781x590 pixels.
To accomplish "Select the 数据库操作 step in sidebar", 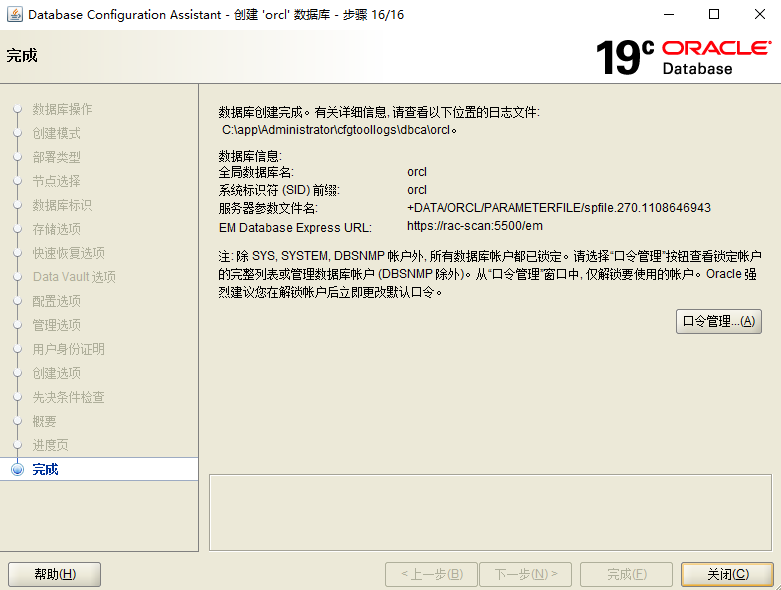I will [x=62, y=109].
